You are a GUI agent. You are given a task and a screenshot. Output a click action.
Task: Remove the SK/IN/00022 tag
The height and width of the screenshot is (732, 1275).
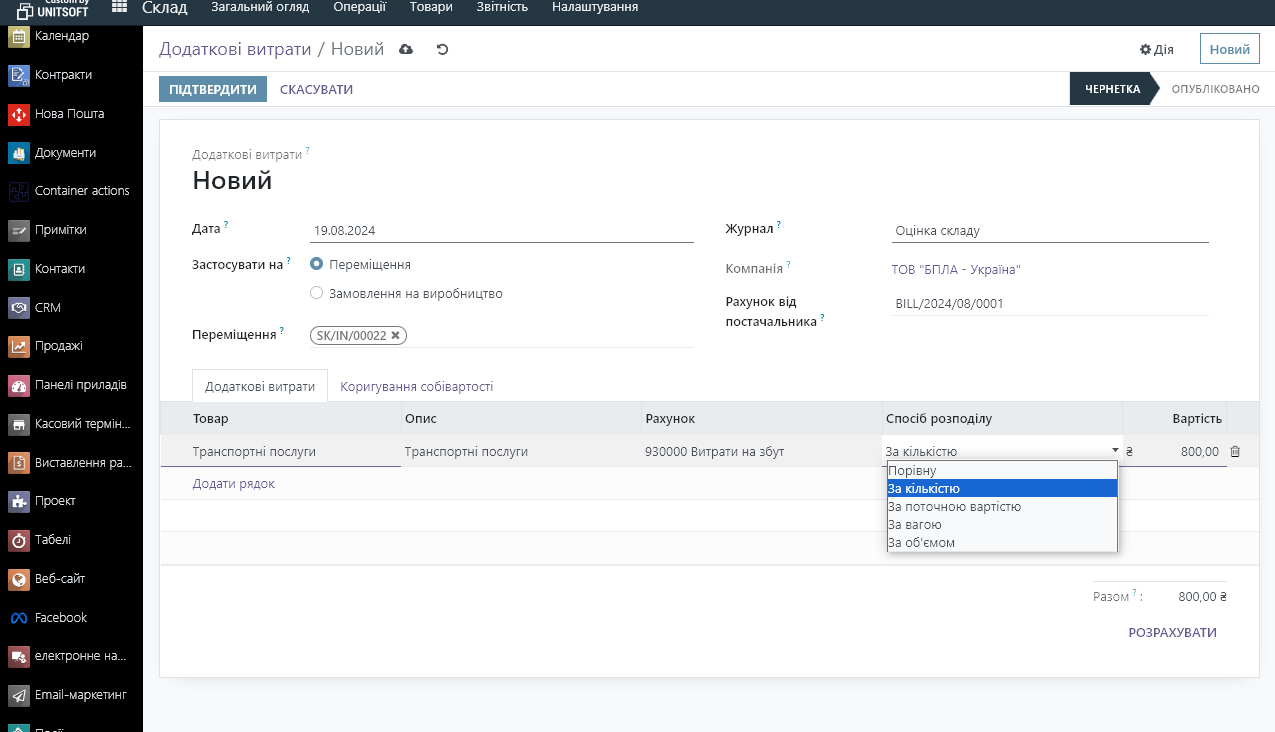pyautogui.click(x=395, y=336)
